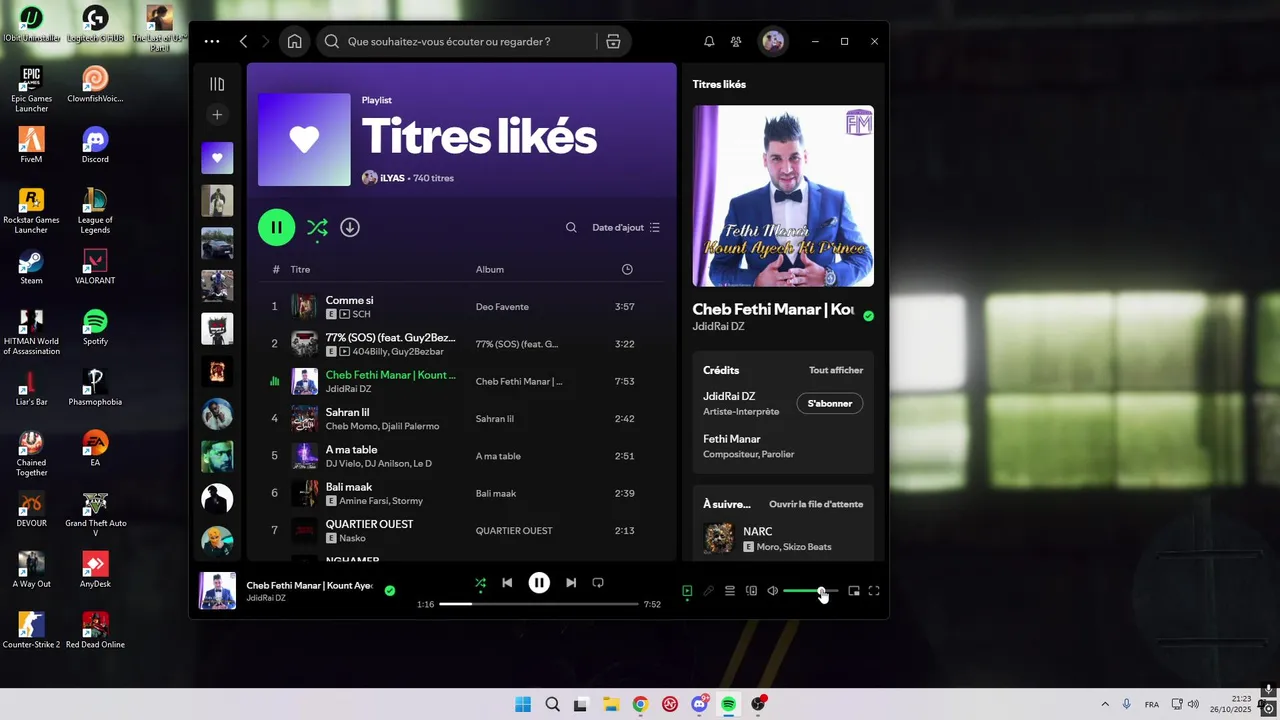Sort by the Titre column header
The image size is (1280, 720).
click(300, 270)
